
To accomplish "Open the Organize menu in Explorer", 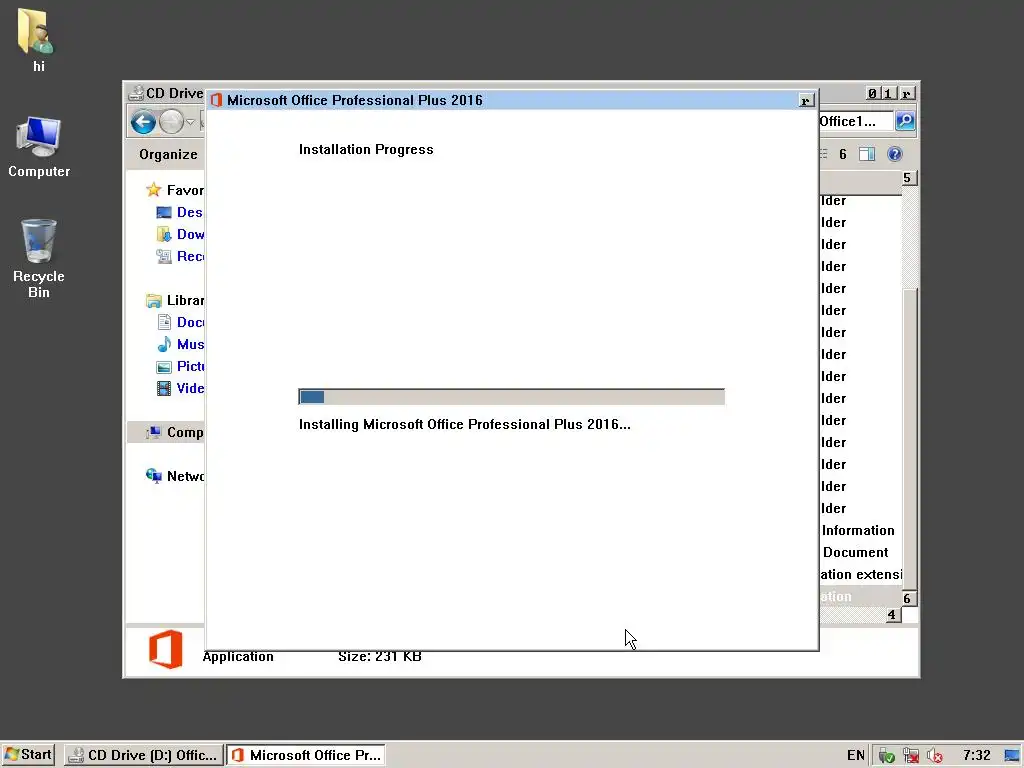I will (x=168, y=154).
